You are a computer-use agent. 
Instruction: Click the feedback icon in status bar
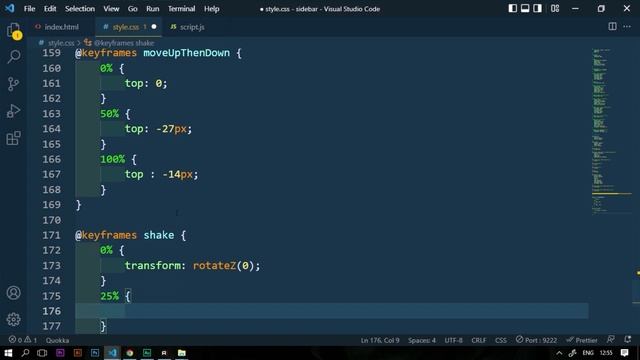(611, 340)
